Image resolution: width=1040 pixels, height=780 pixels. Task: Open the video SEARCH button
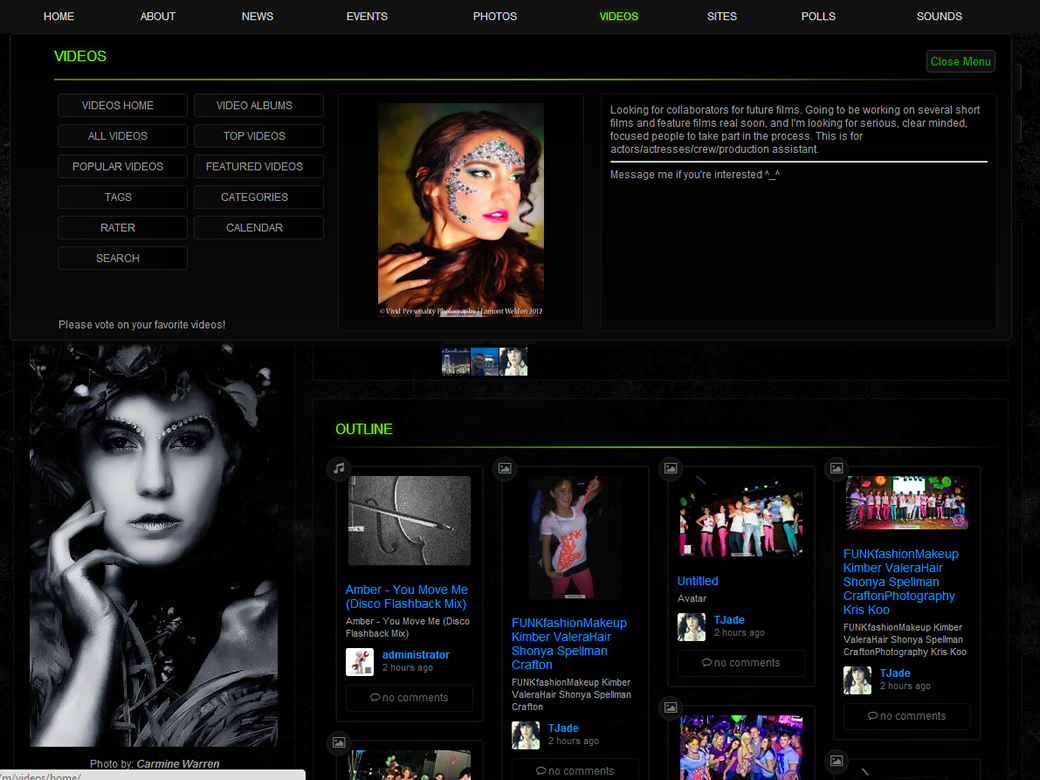coord(118,259)
